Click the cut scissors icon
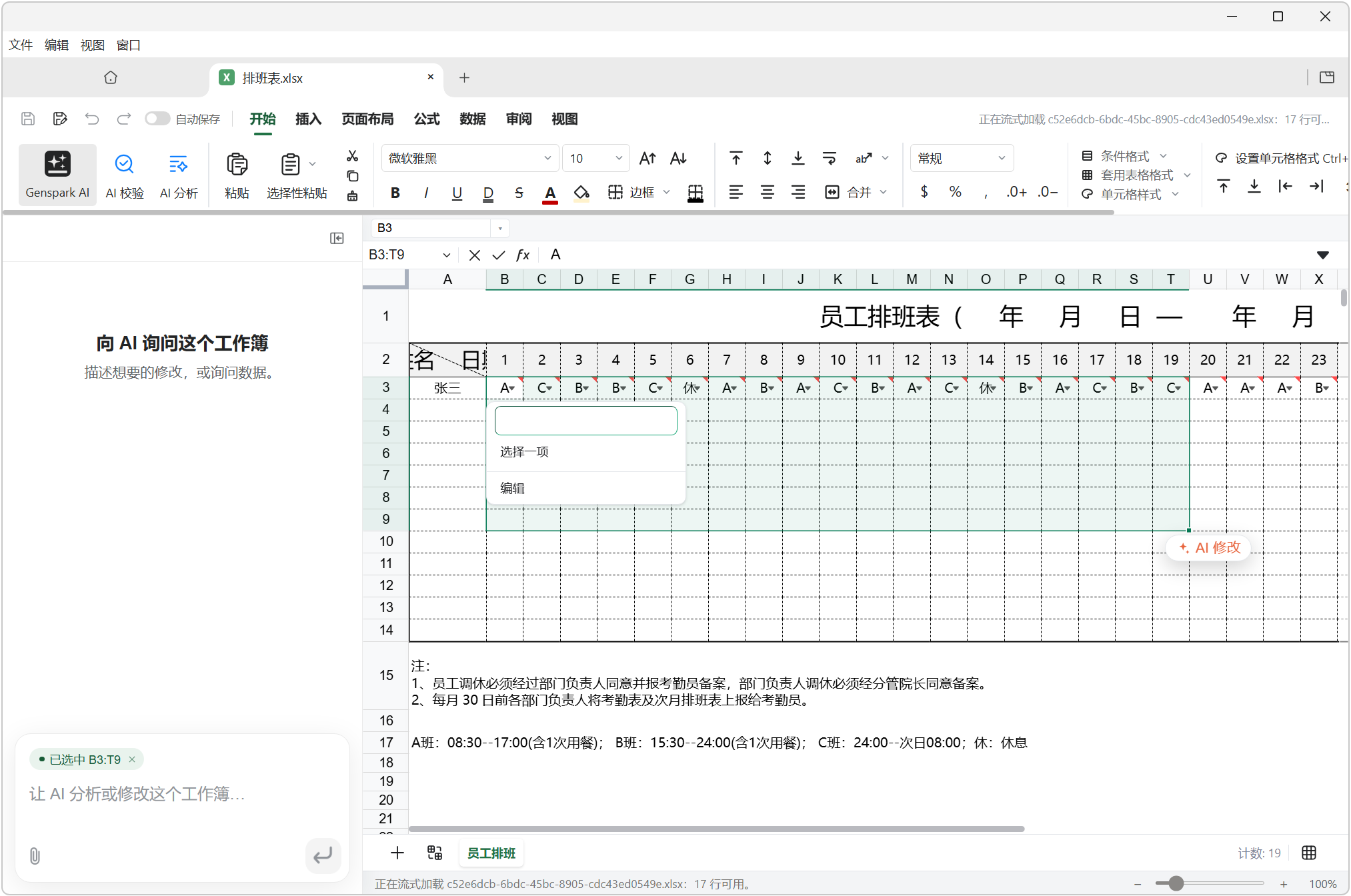1351x896 pixels. 353,156
